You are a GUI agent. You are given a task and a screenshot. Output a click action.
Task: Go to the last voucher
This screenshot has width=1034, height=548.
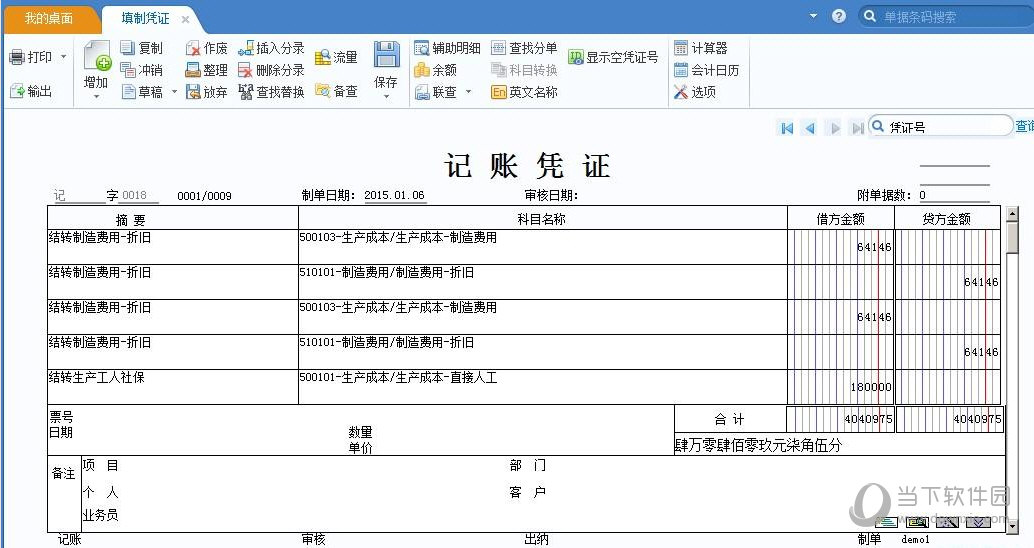[x=857, y=128]
